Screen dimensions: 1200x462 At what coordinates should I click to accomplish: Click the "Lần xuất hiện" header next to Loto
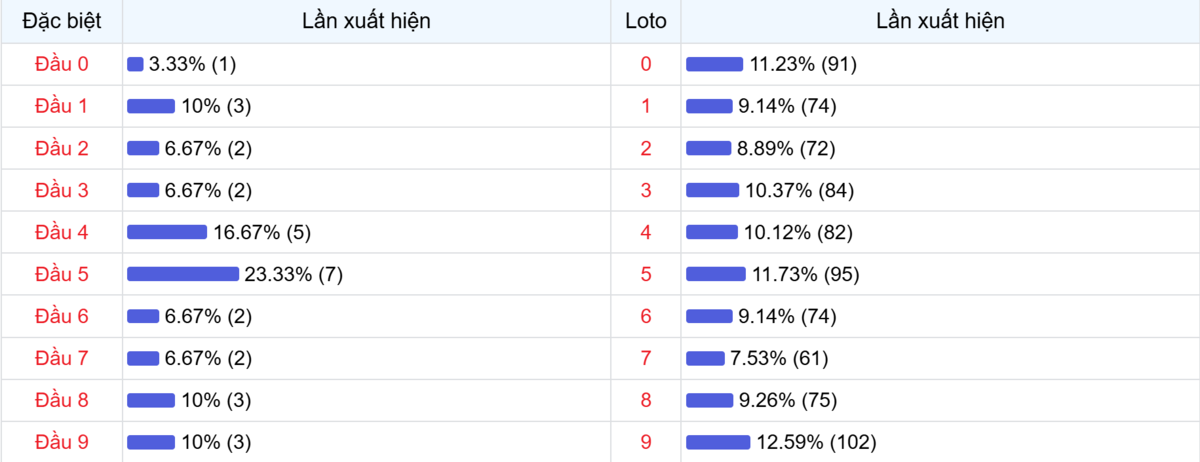click(940, 21)
